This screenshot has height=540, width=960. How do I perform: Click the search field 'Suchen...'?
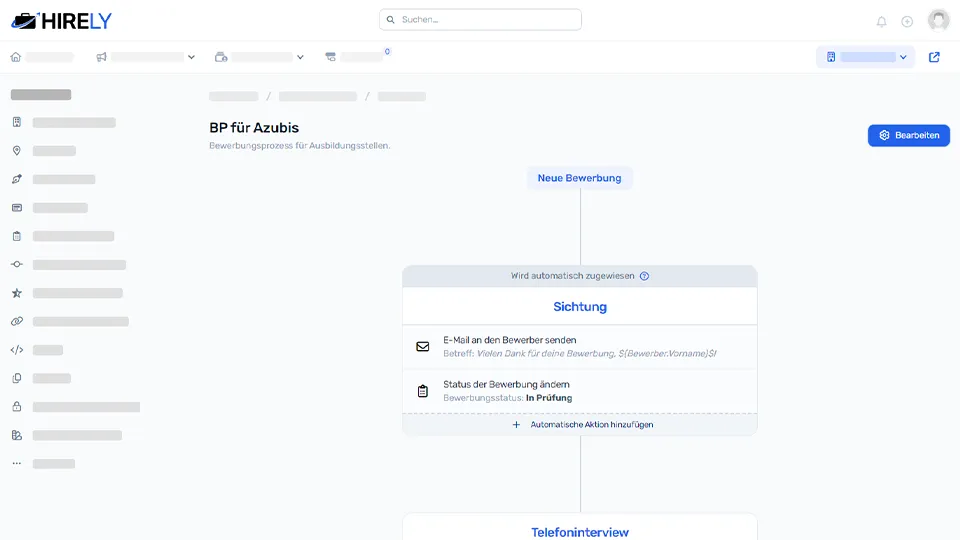[x=480, y=20]
